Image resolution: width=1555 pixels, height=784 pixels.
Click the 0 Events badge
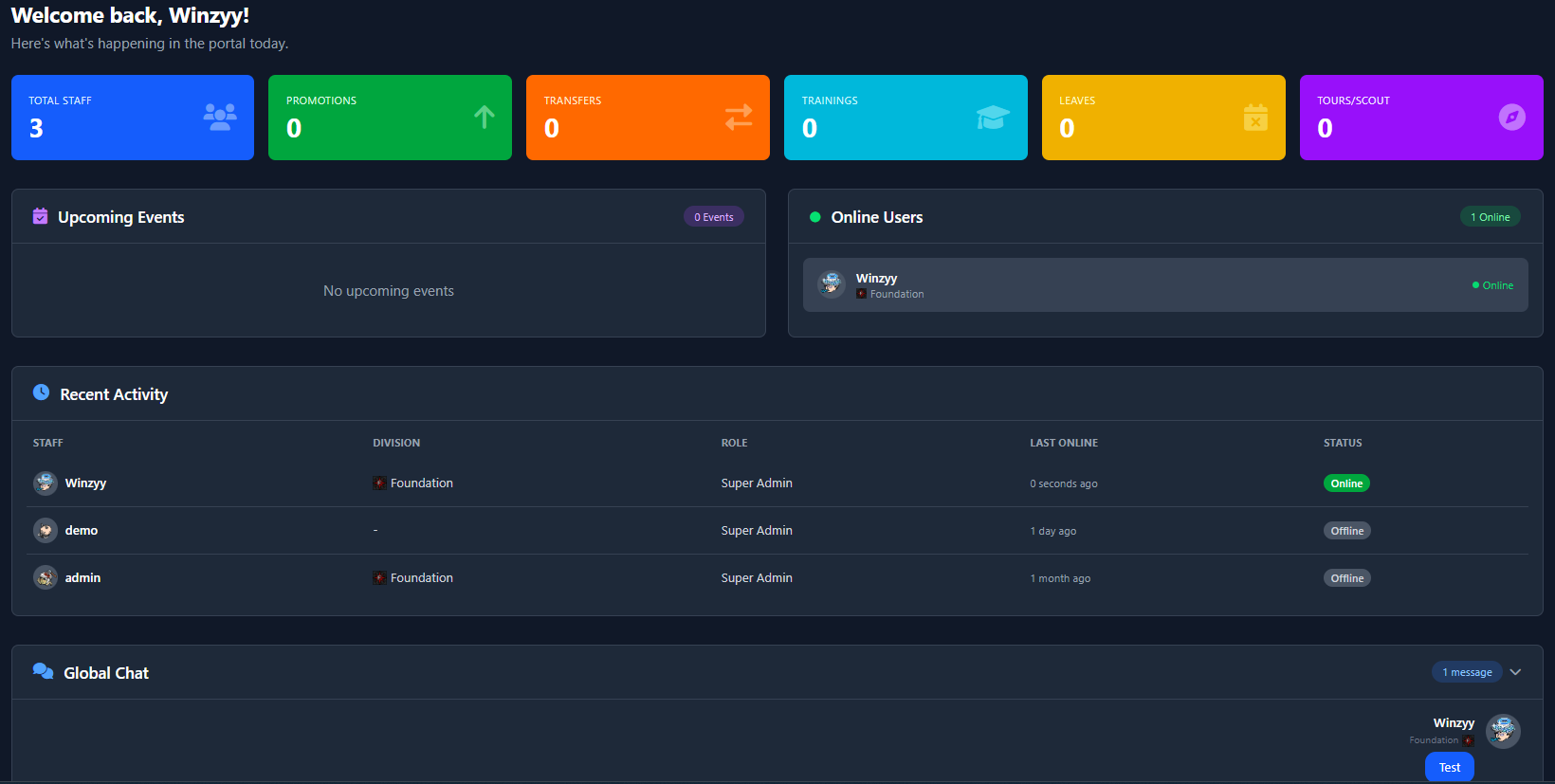tap(714, 217)
